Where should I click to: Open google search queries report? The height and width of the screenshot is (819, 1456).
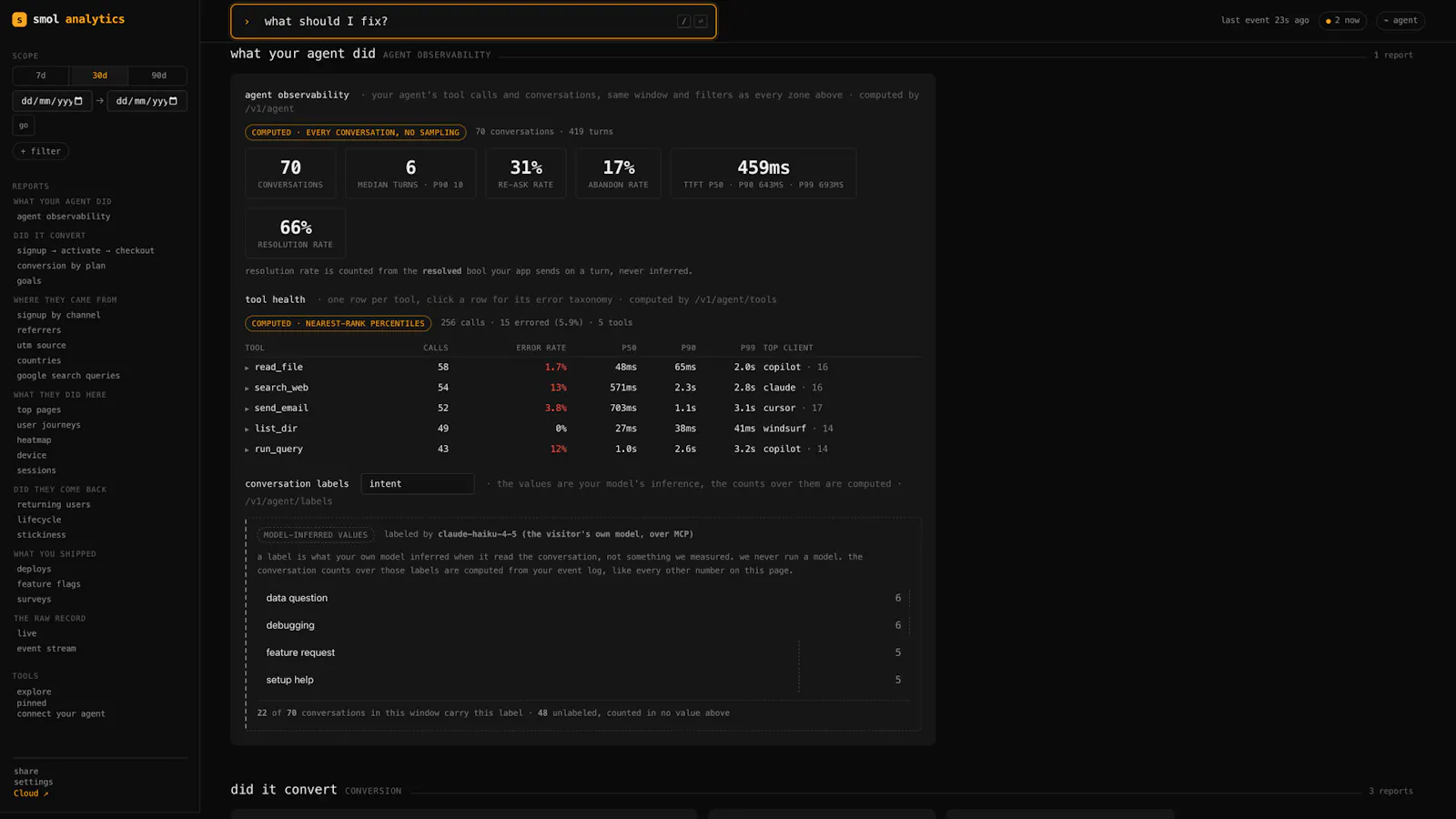(68, 376)
